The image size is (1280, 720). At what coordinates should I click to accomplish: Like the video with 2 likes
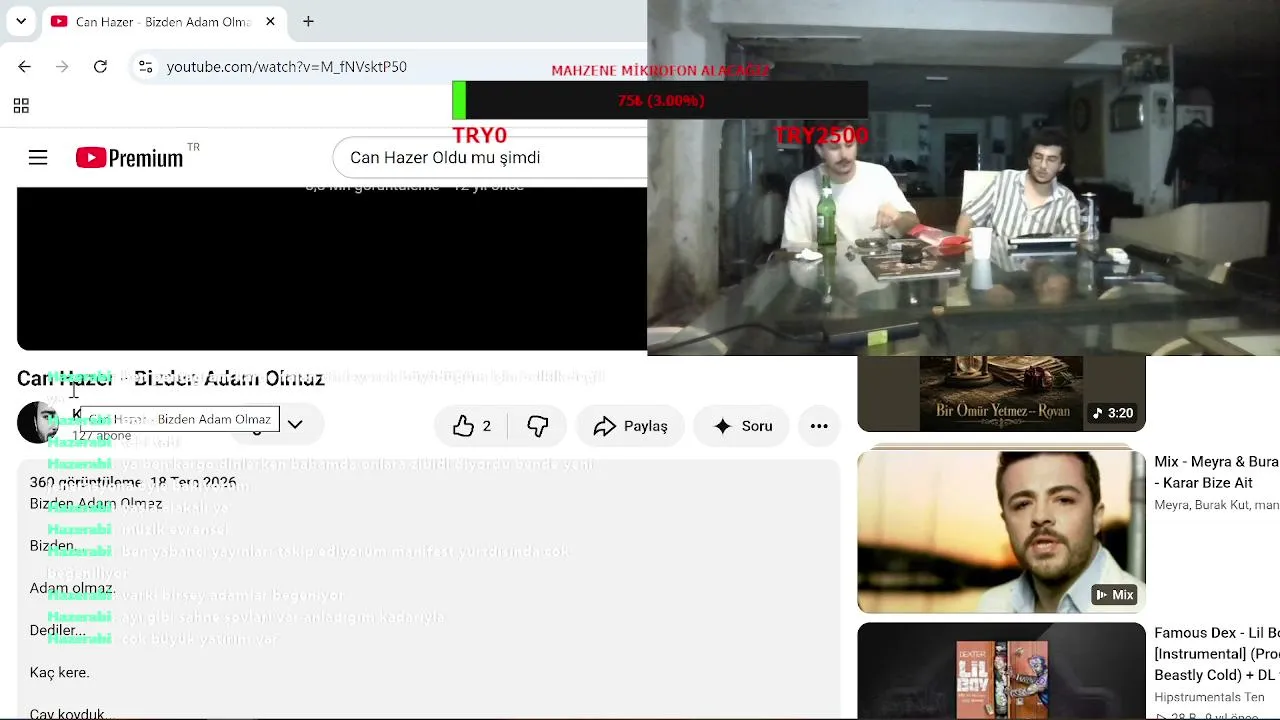(x=473, y=426)
